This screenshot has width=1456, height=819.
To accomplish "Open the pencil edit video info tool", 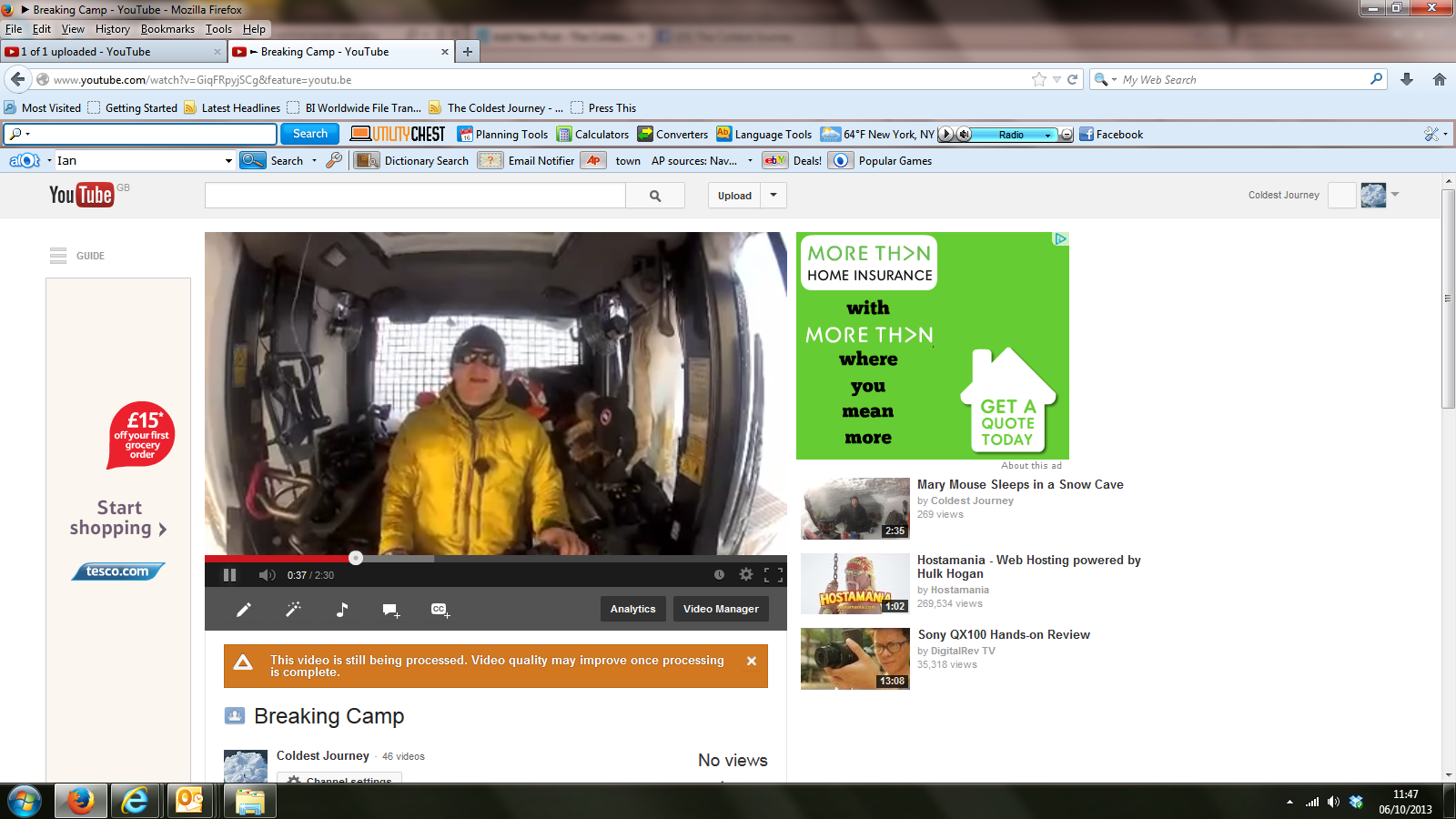I will click(x=244, y=610).
